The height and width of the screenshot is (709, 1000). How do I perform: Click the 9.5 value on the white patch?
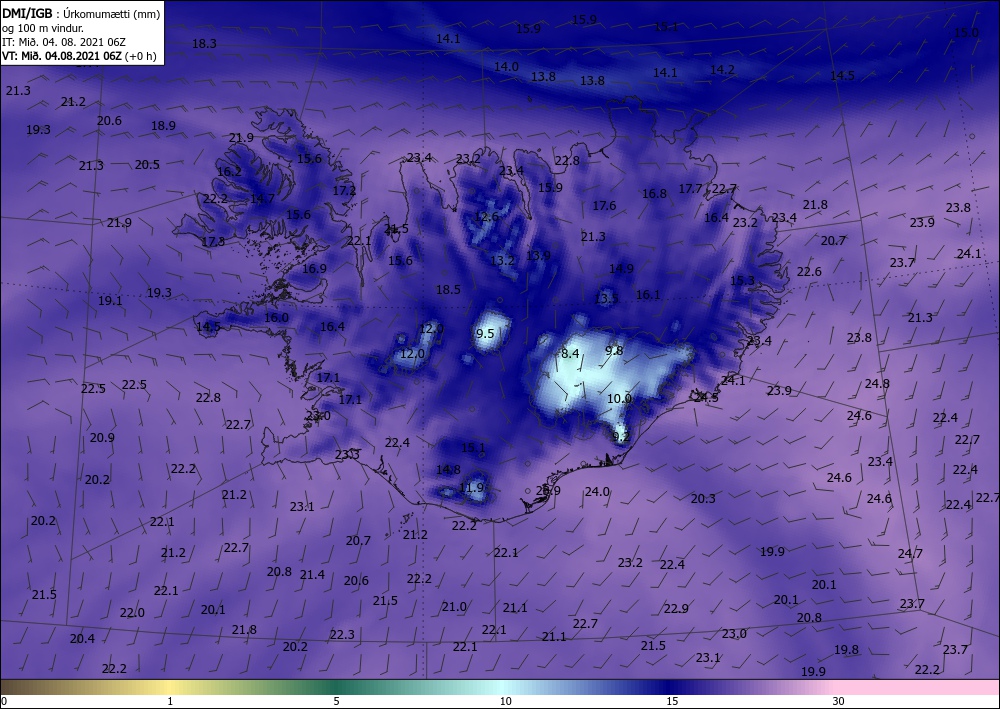(x=485, y=333)
